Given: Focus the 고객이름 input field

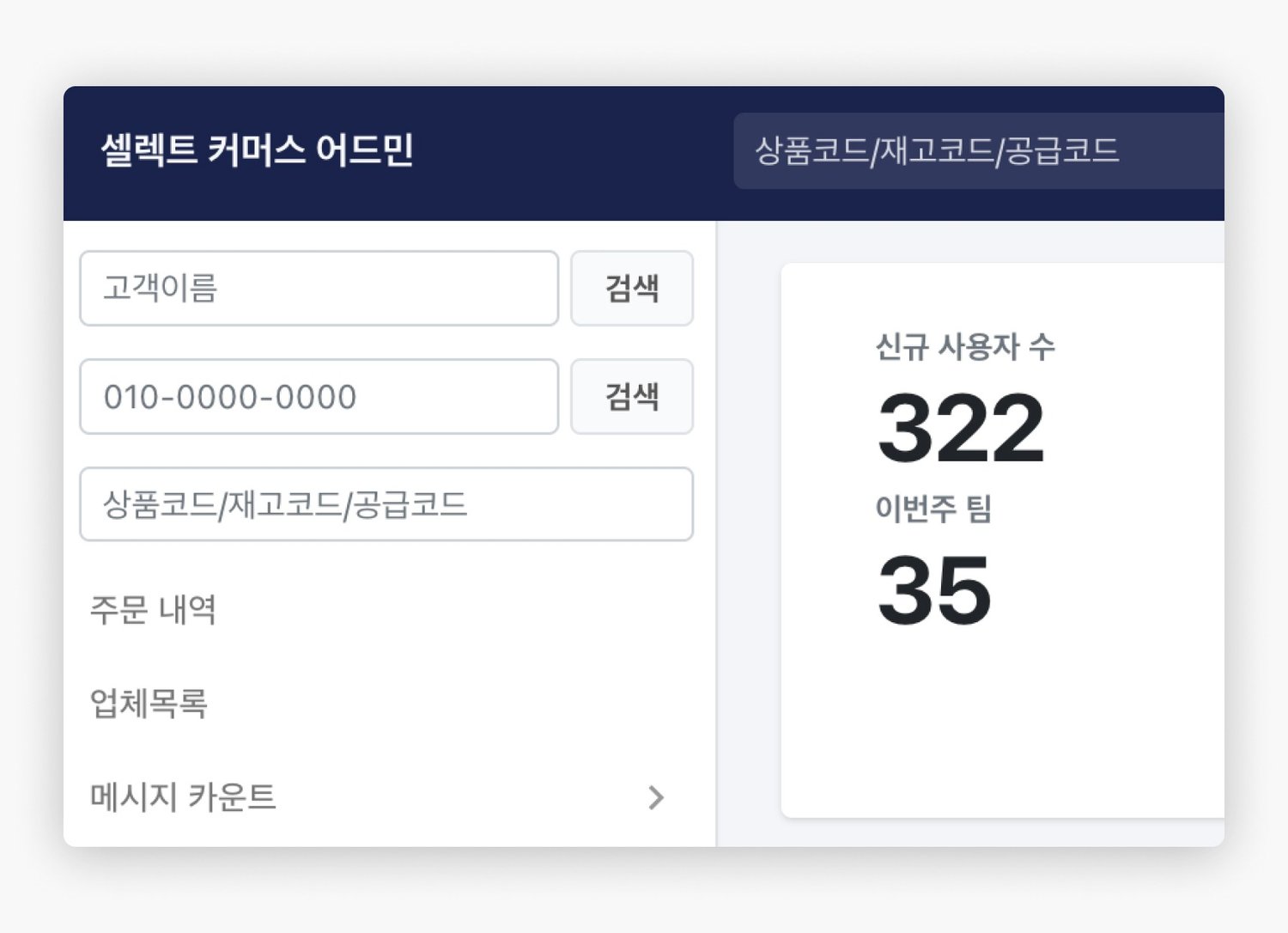Looking at the screenshot, I should 319,289.
